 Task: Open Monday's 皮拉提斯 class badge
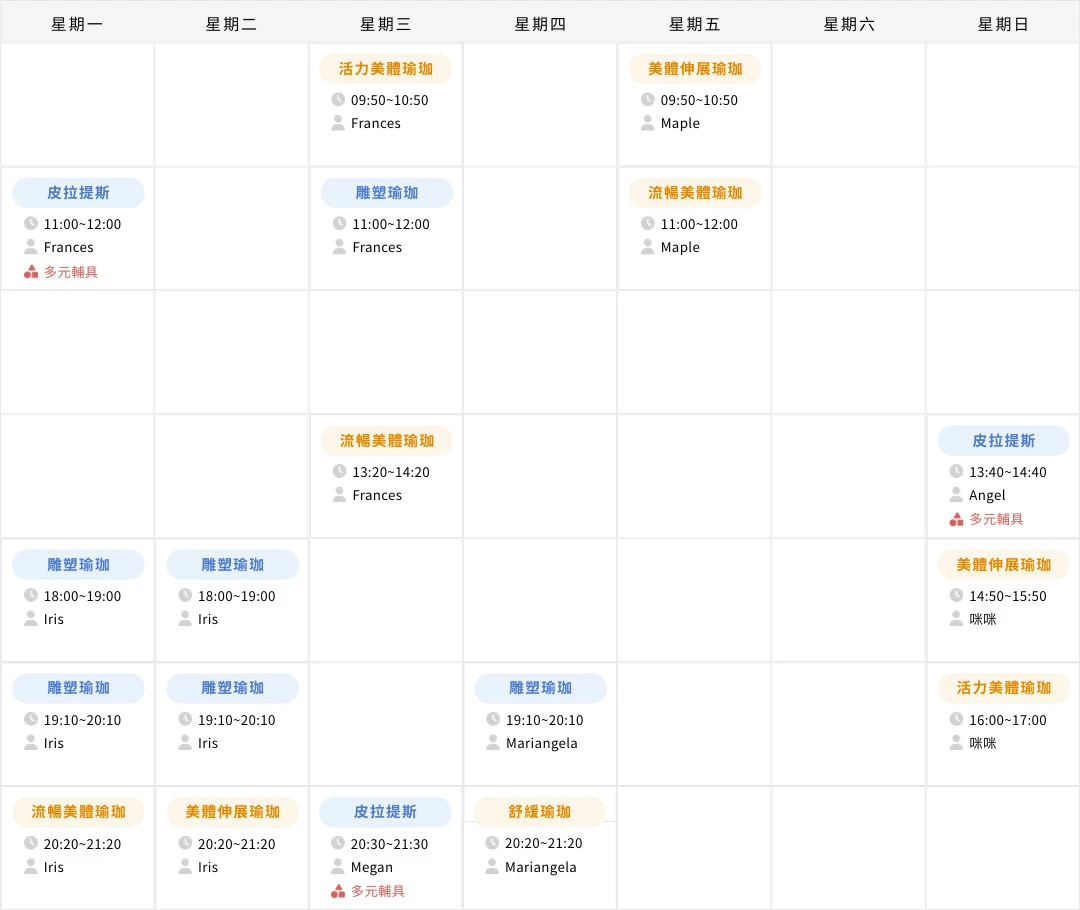pyautogui.click(x=77, y=192)
